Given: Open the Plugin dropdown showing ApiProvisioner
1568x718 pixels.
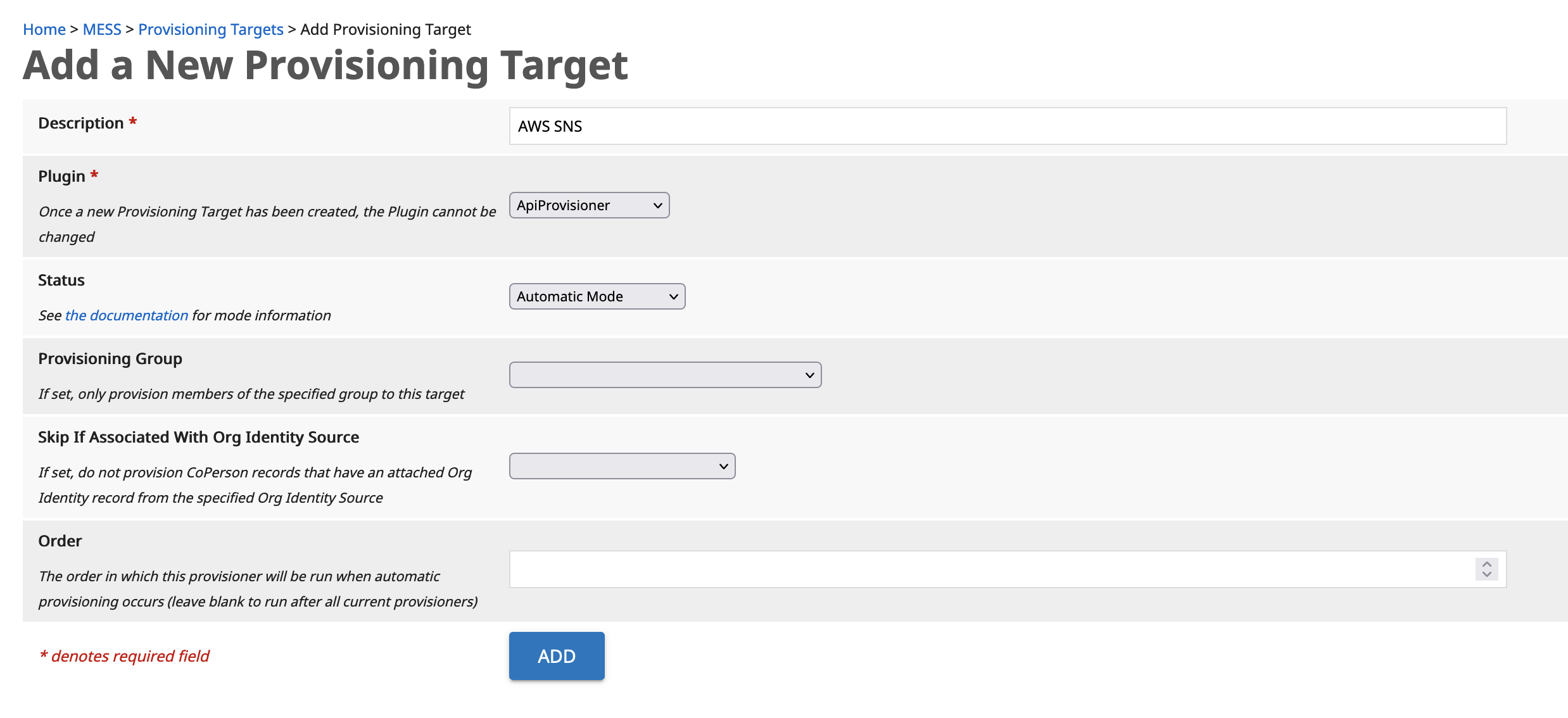Looking at the screenshot, I should click(x=589, y=205).
